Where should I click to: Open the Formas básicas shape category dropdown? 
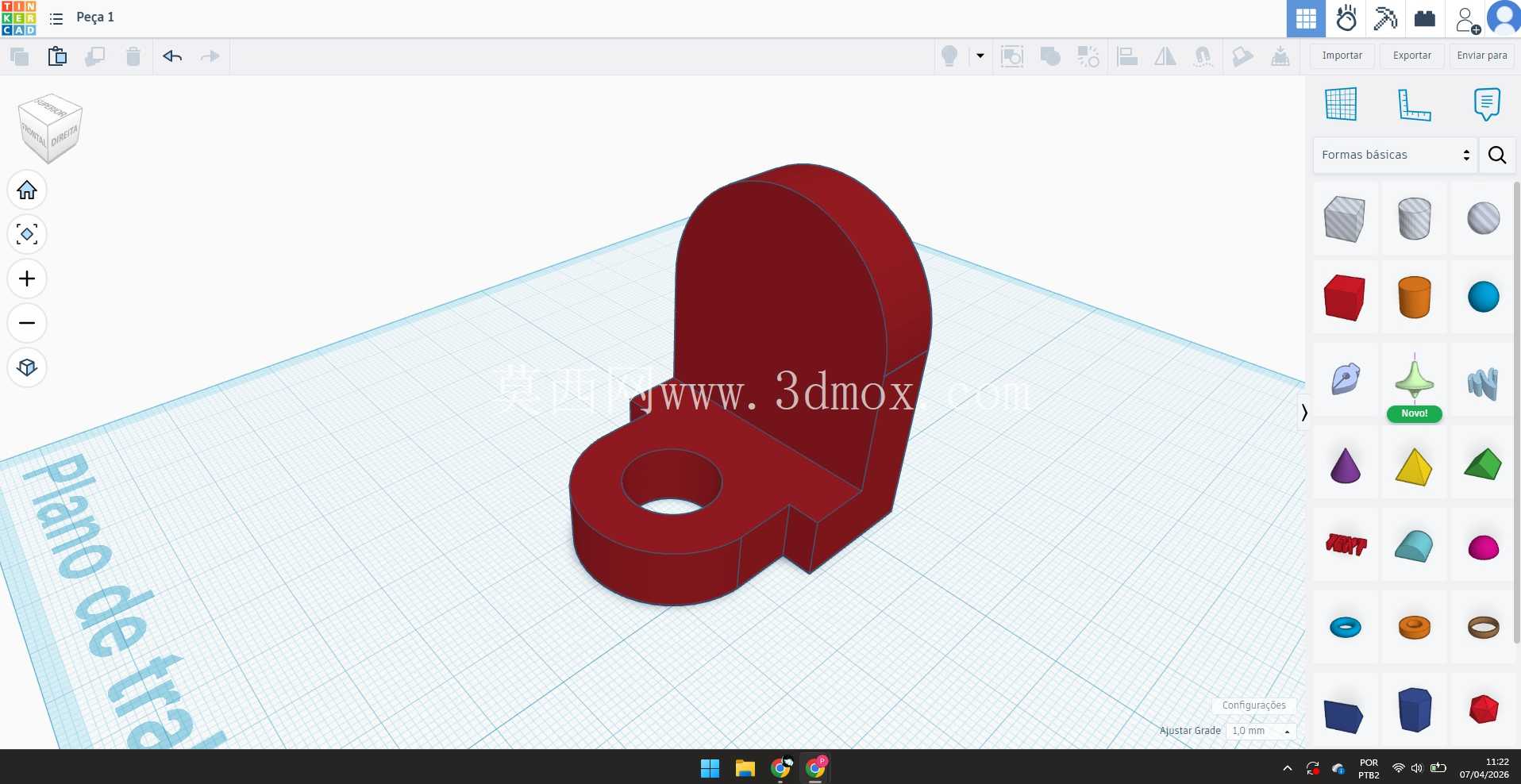pos(1395,155)
